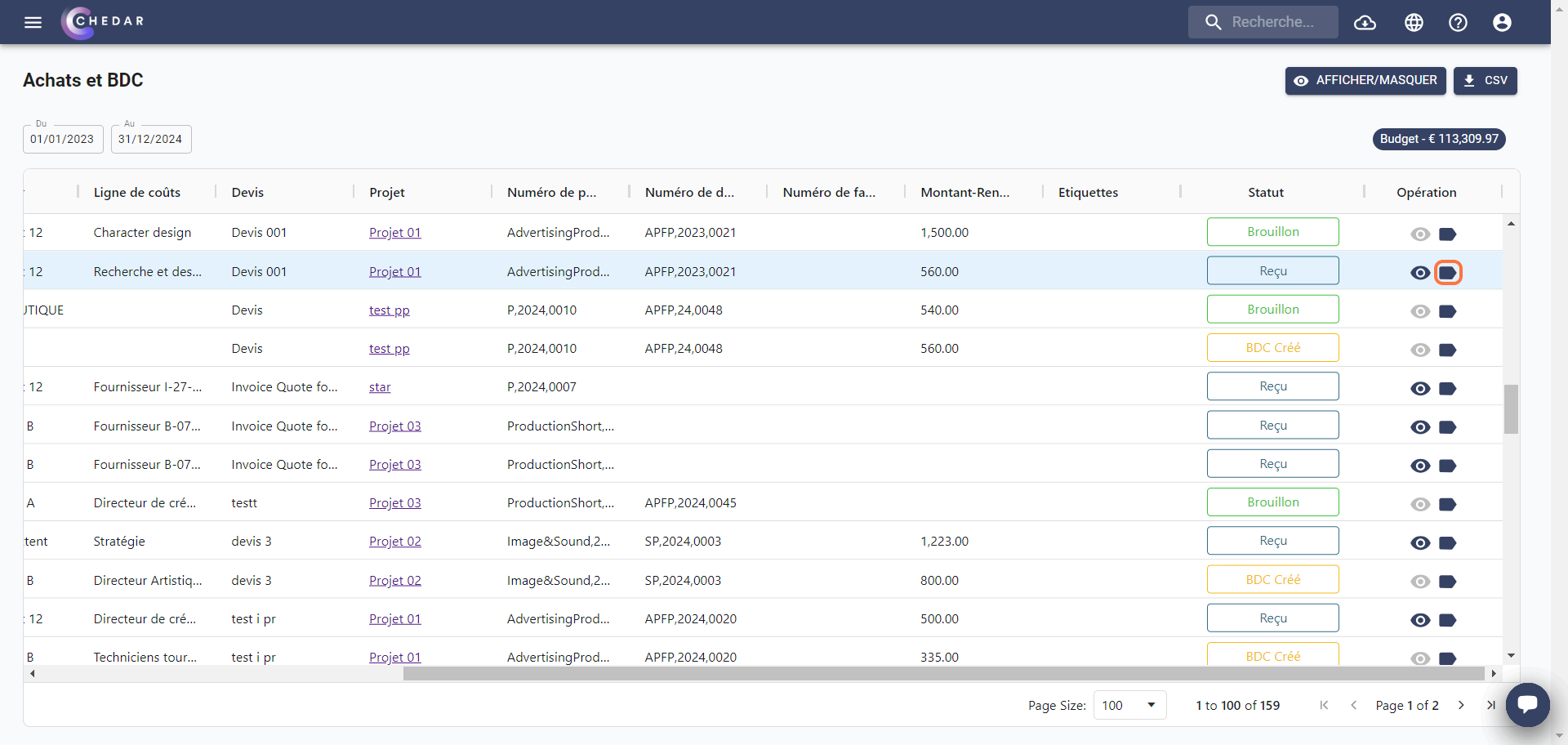Open Projet 01 link in Character design row
Image resolution: width=1568 pixels, height=745 pixels.
click(394, 233)
